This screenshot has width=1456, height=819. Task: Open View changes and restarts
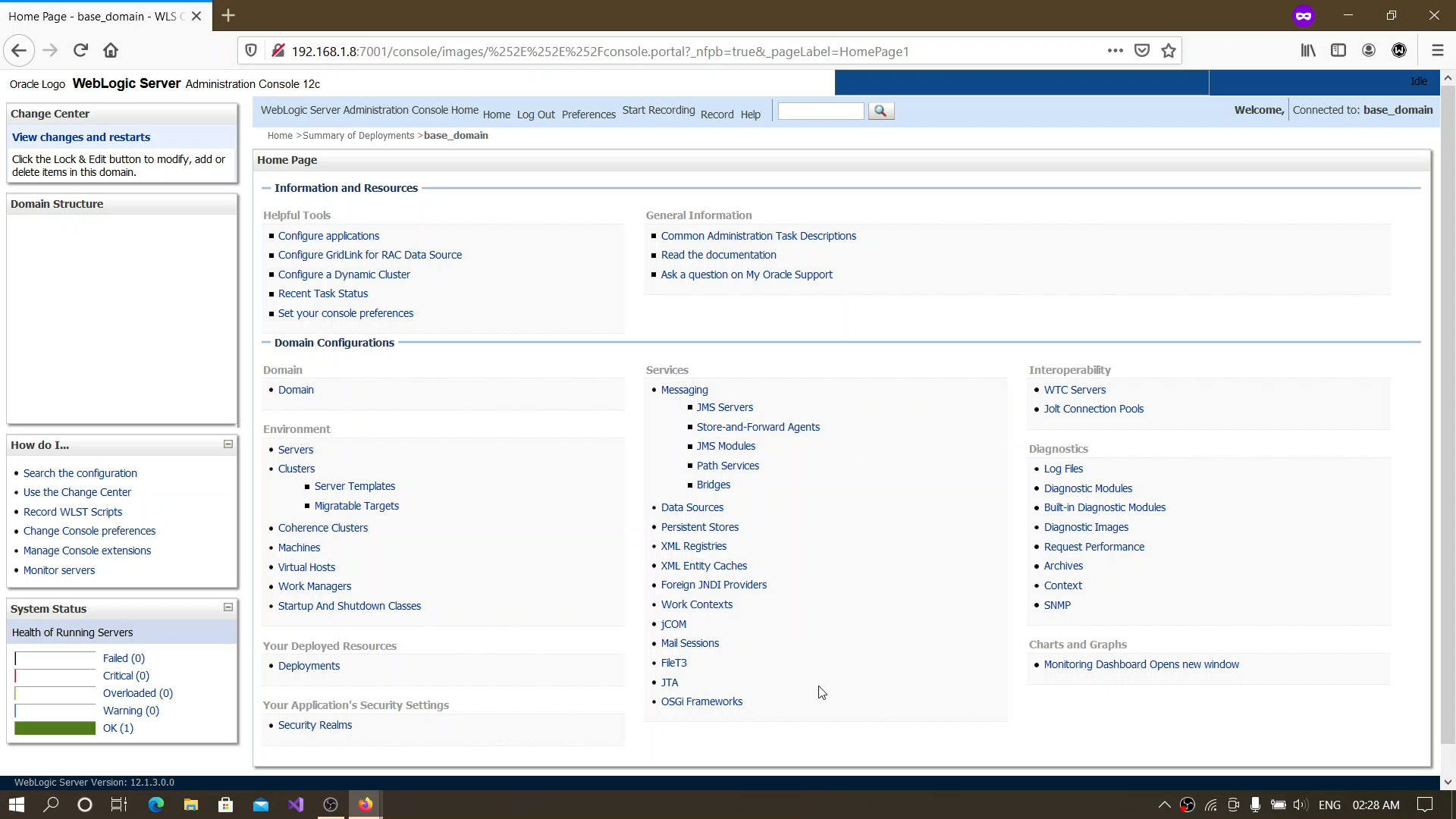(x=81, y=137)
